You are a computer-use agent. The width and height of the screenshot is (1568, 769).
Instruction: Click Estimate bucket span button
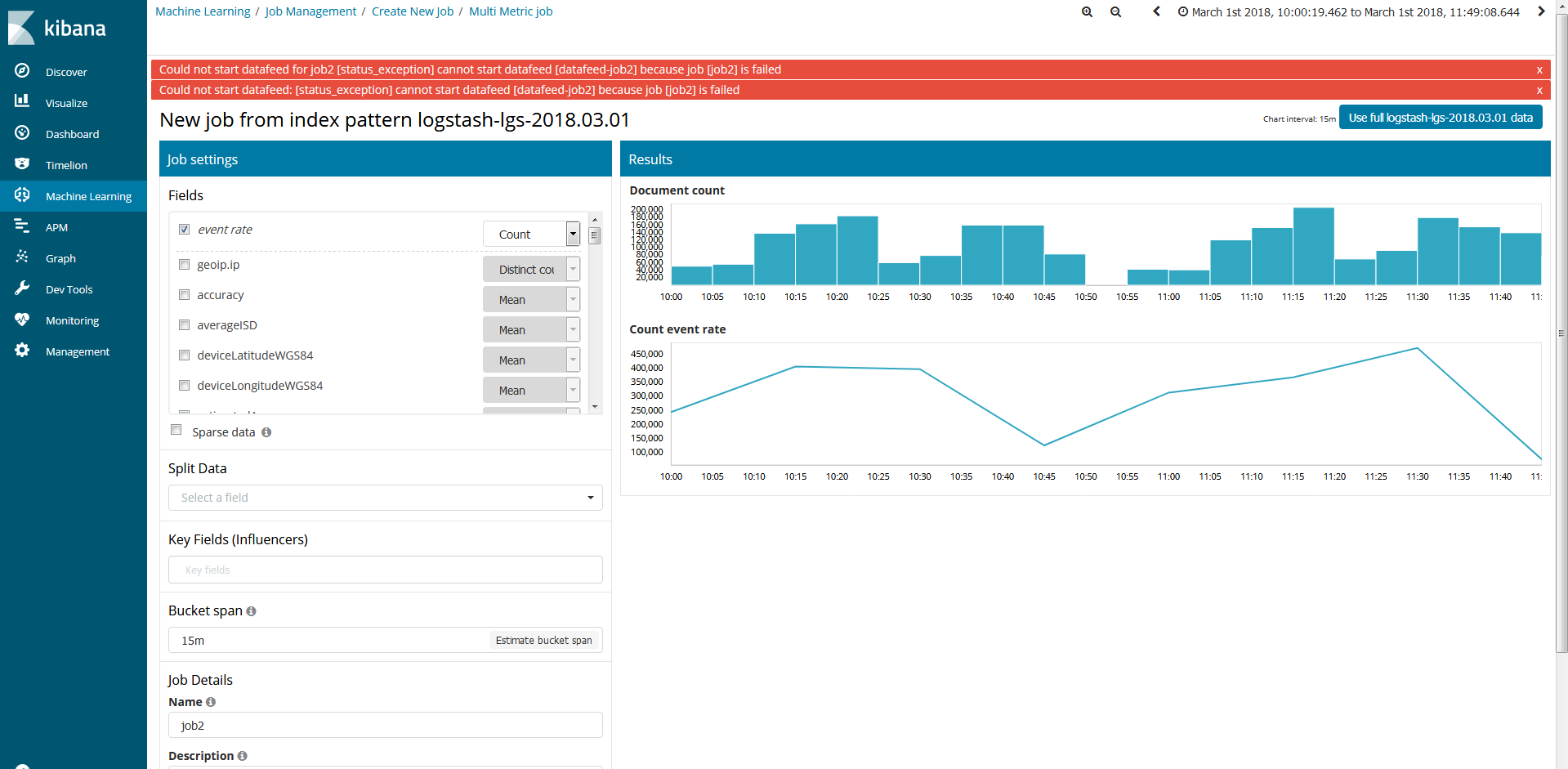pyautogui.click(x=544, y=640)
